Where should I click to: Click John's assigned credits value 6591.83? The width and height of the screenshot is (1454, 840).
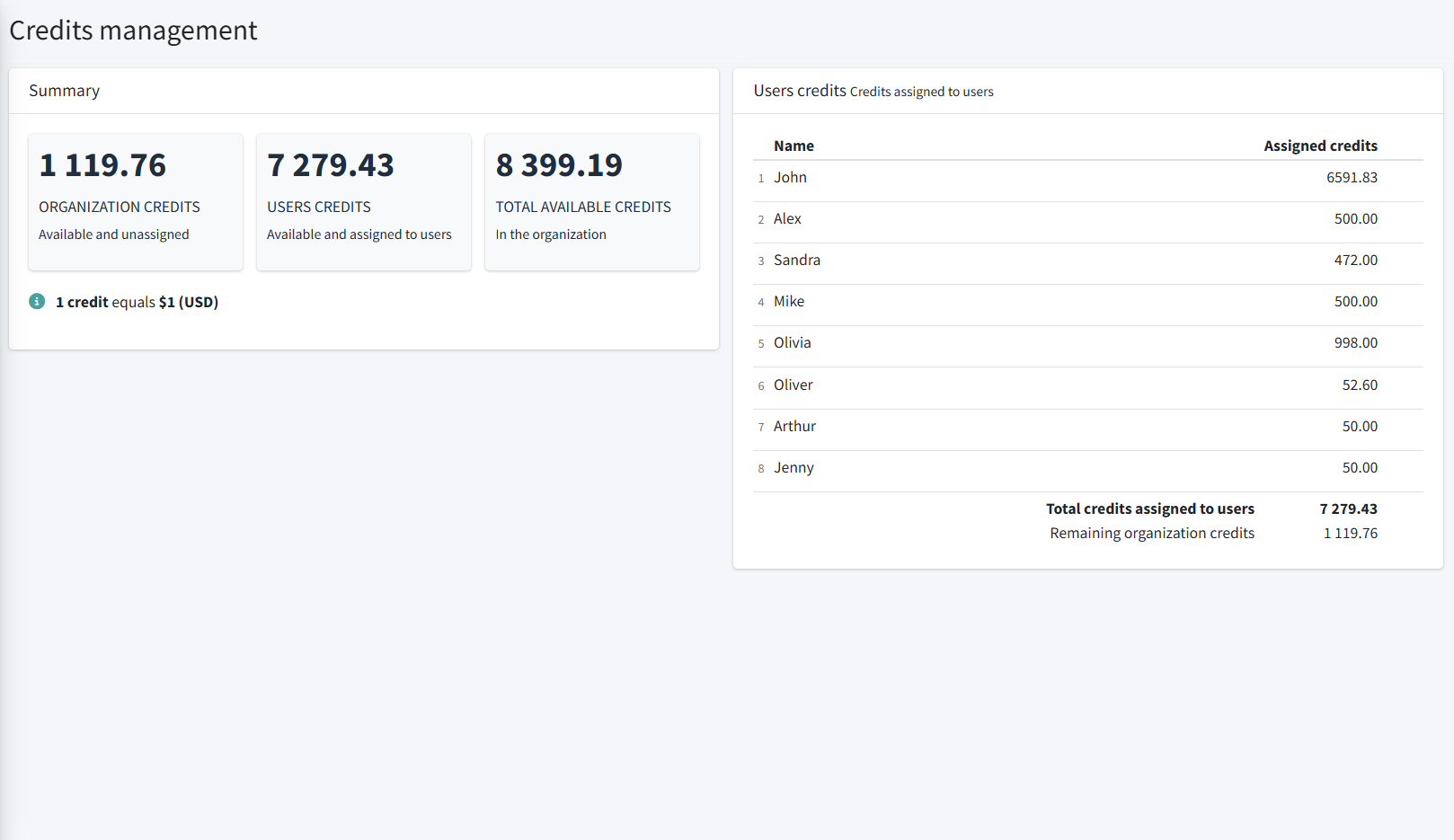click(x=1352, y=178)
